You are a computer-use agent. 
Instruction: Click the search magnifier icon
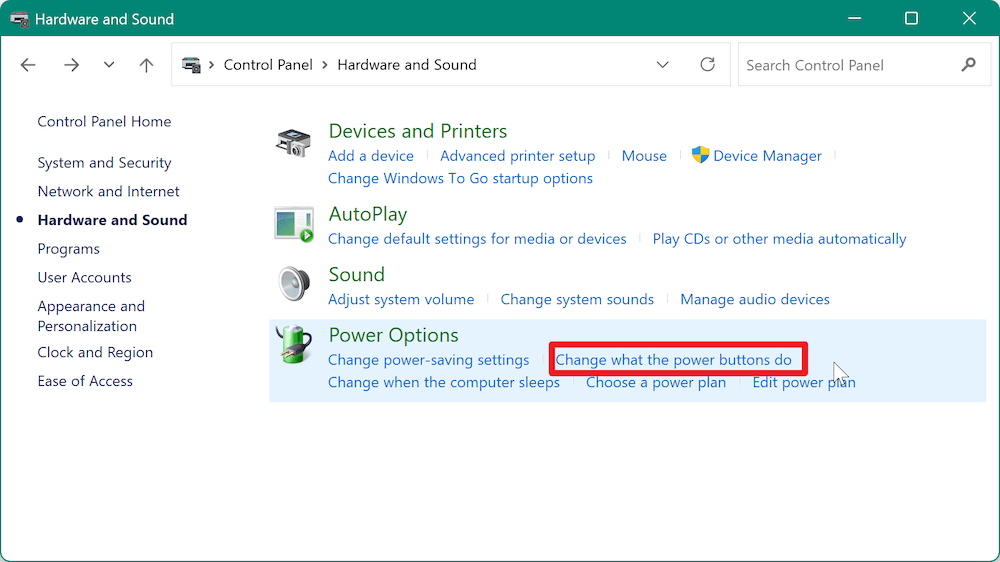pos(967,65)
